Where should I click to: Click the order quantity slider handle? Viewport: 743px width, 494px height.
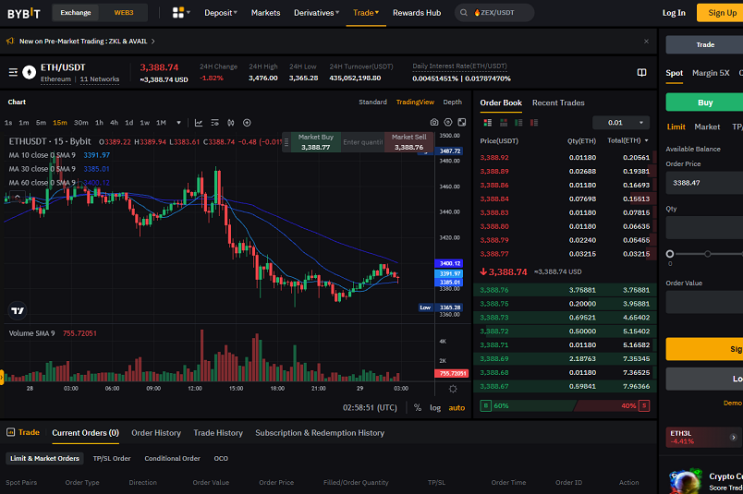(x=670, y=254)
